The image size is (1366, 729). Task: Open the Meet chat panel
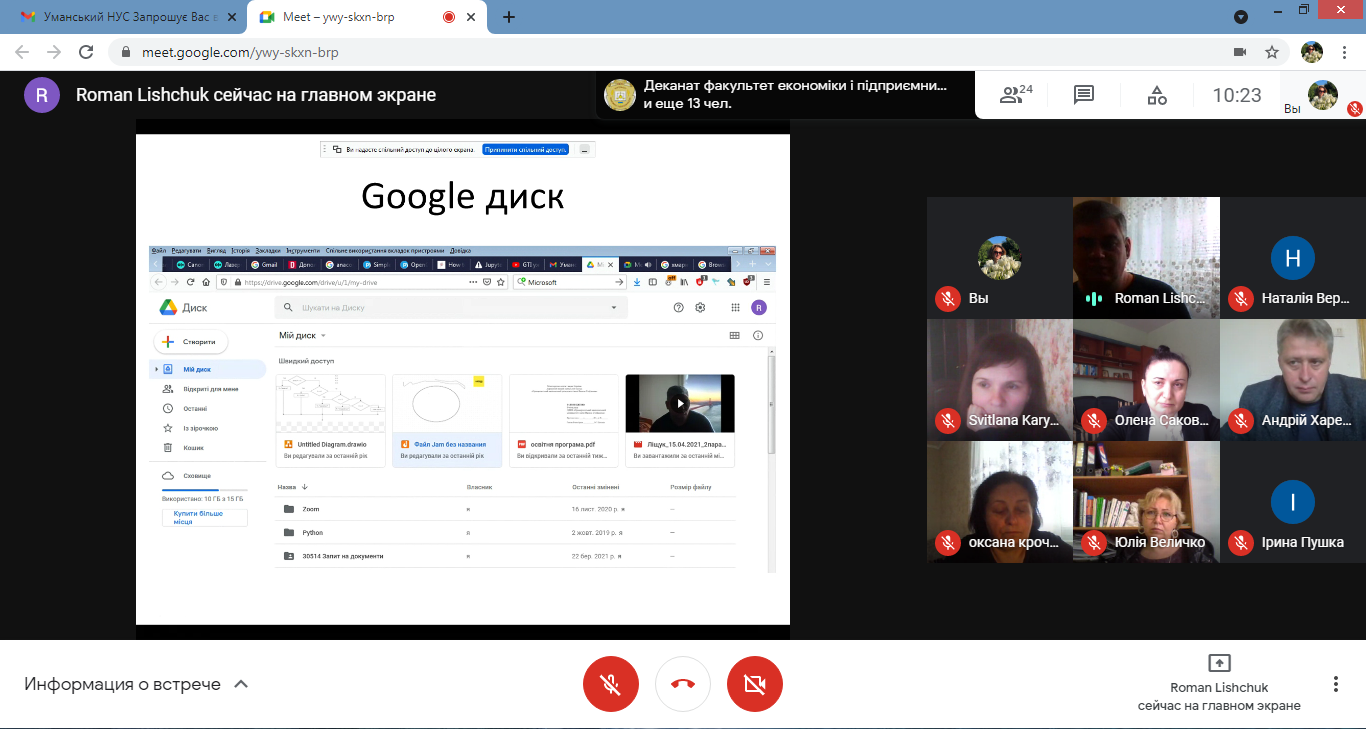click(1084, 95)
